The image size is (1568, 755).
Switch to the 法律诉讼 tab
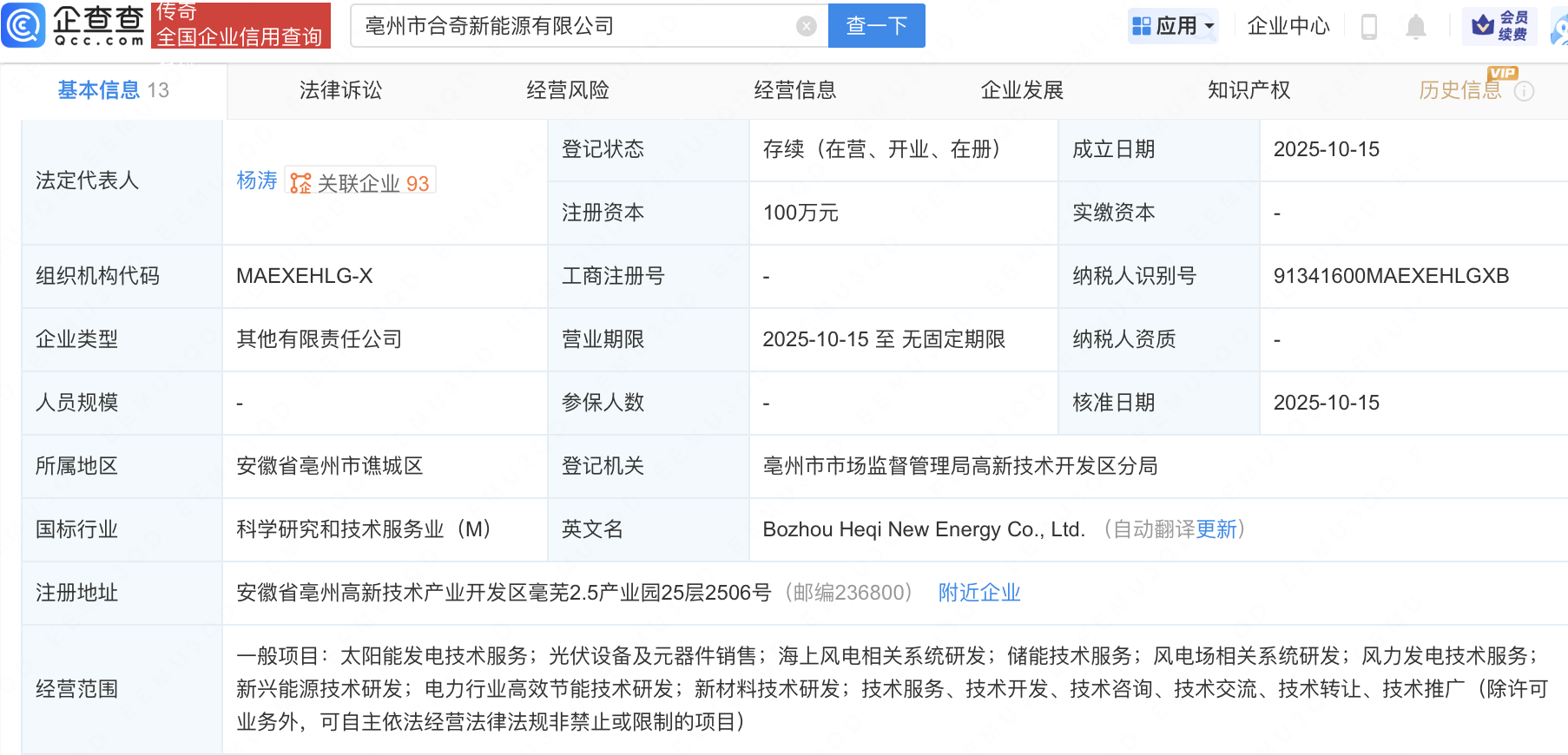(x=340, y=90)
